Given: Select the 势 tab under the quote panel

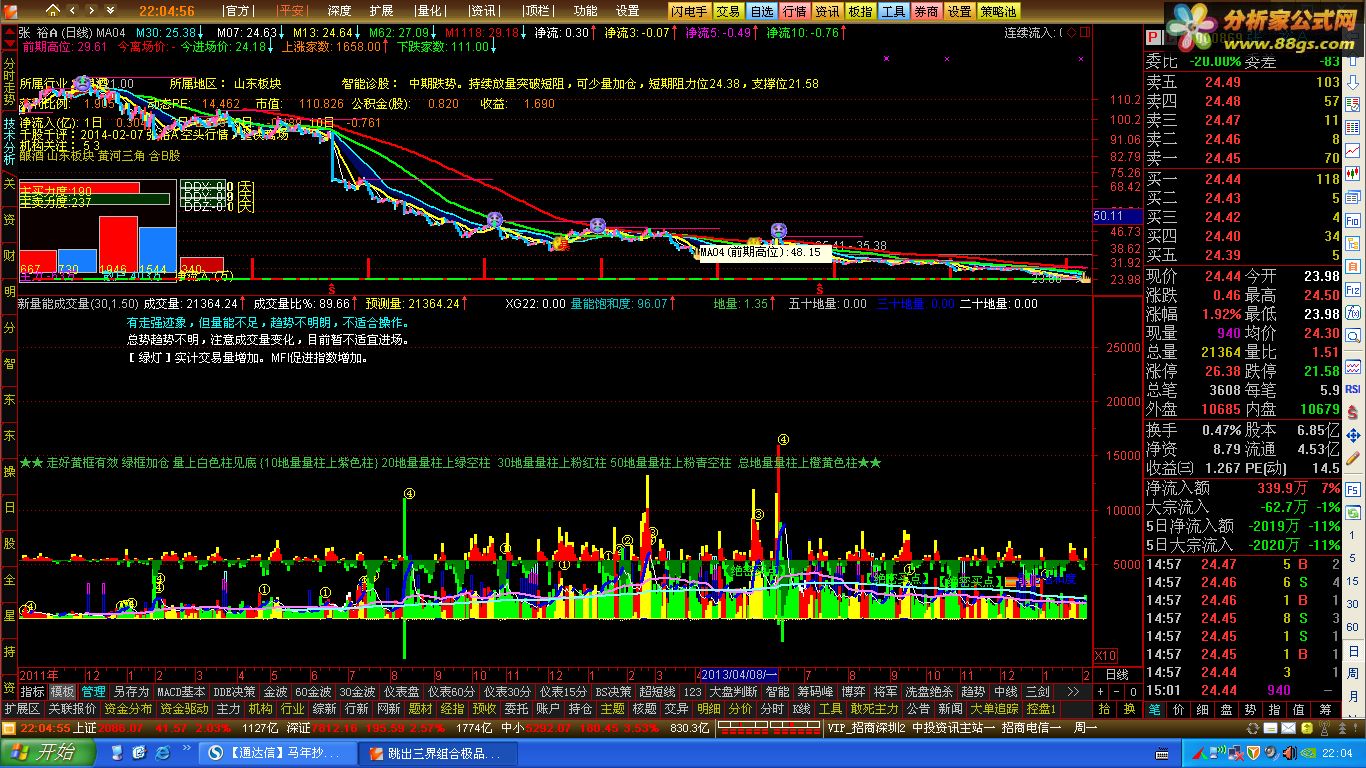Looking at the screenshot, I should (x=1251, y=708).
